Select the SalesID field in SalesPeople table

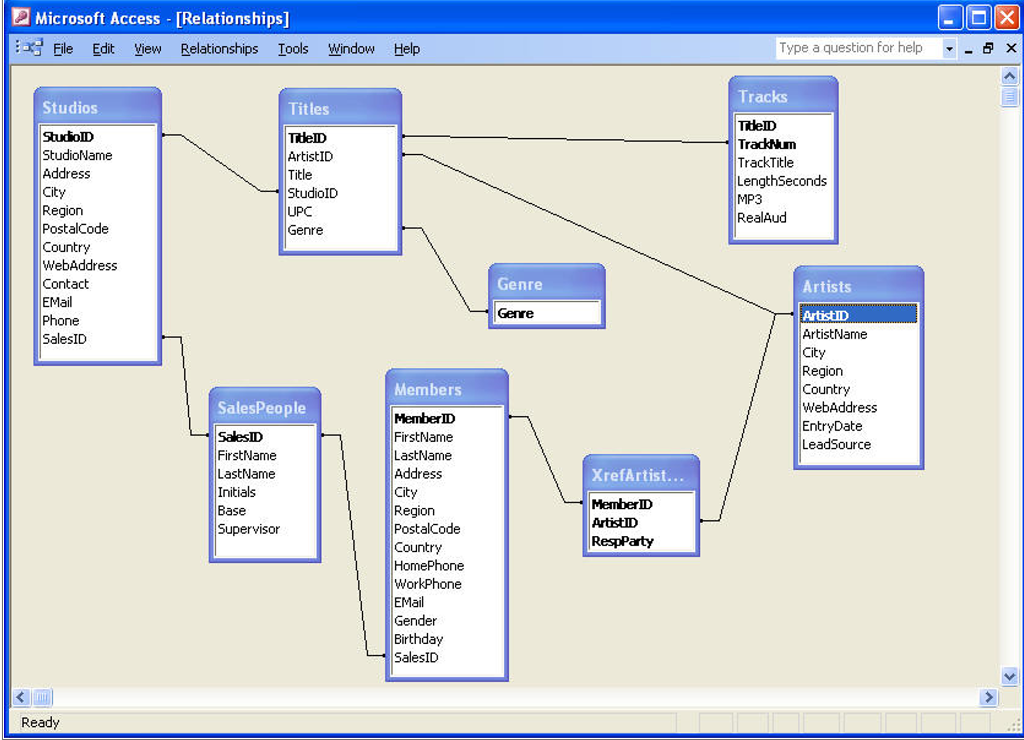pyautogui.click(x=265, y=436)
